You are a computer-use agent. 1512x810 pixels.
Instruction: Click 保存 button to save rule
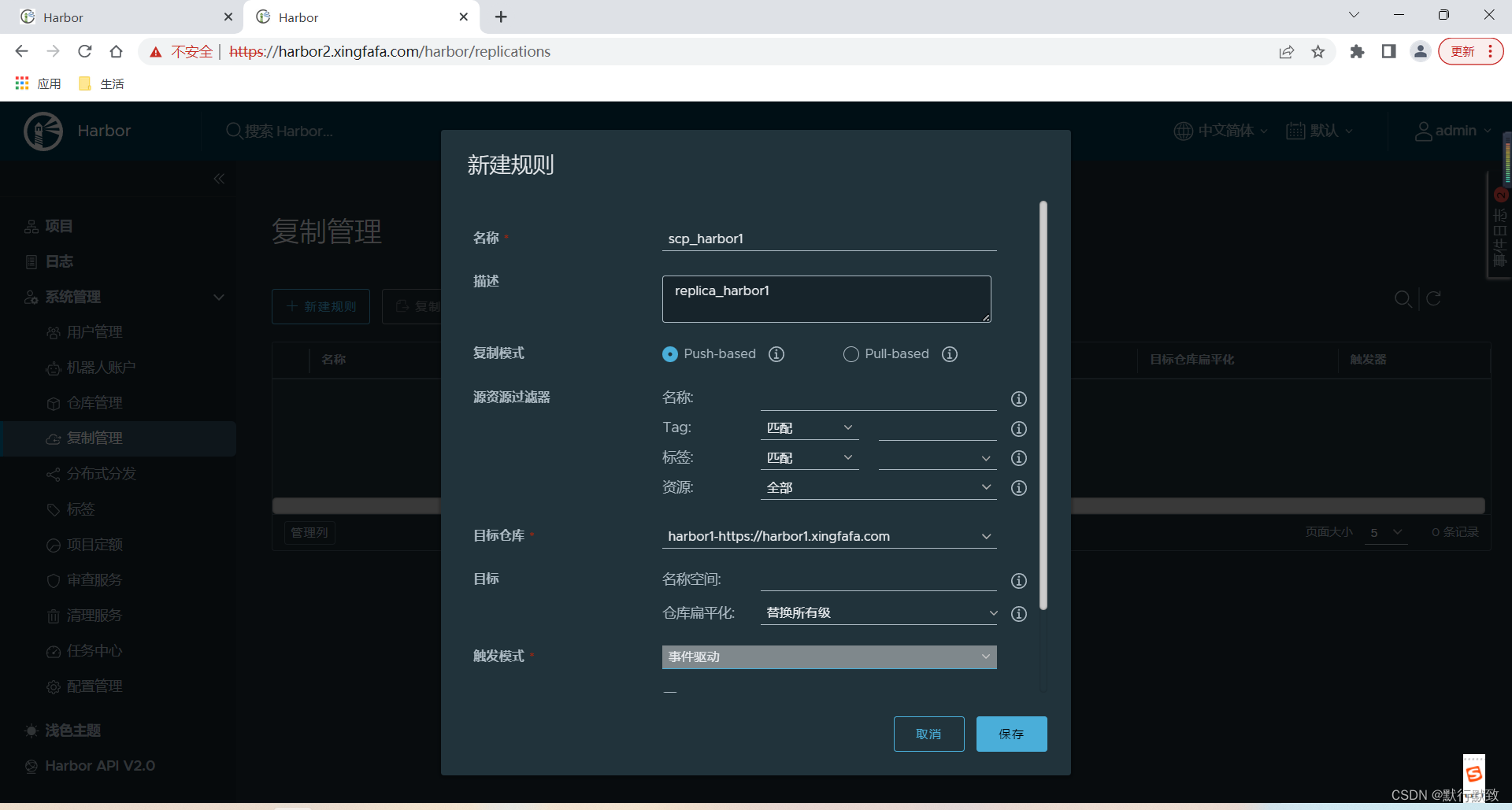(1012, 734)
